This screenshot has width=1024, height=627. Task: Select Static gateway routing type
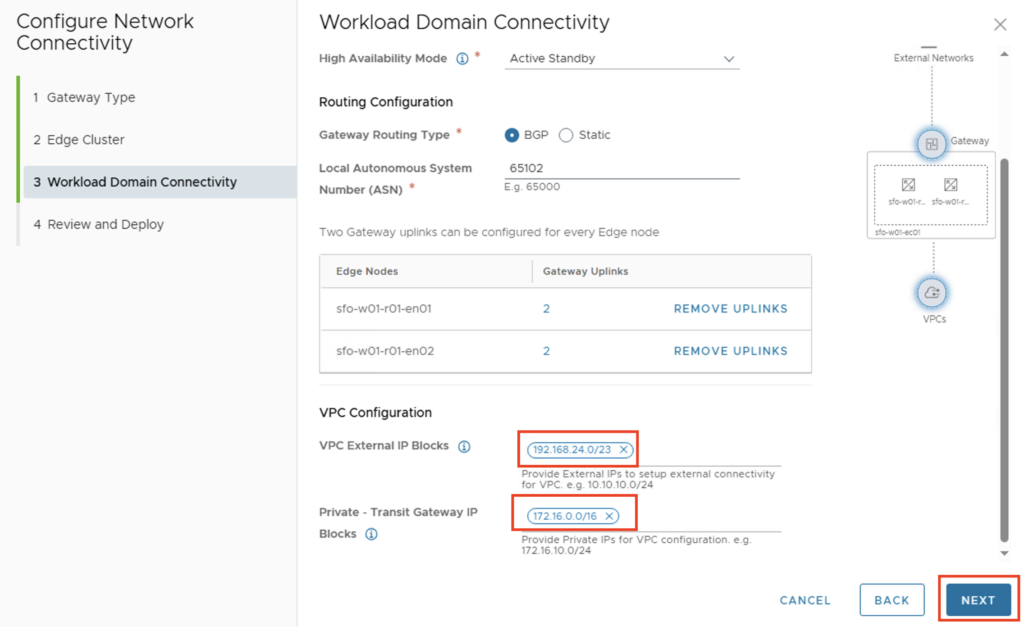coord(566,135)
